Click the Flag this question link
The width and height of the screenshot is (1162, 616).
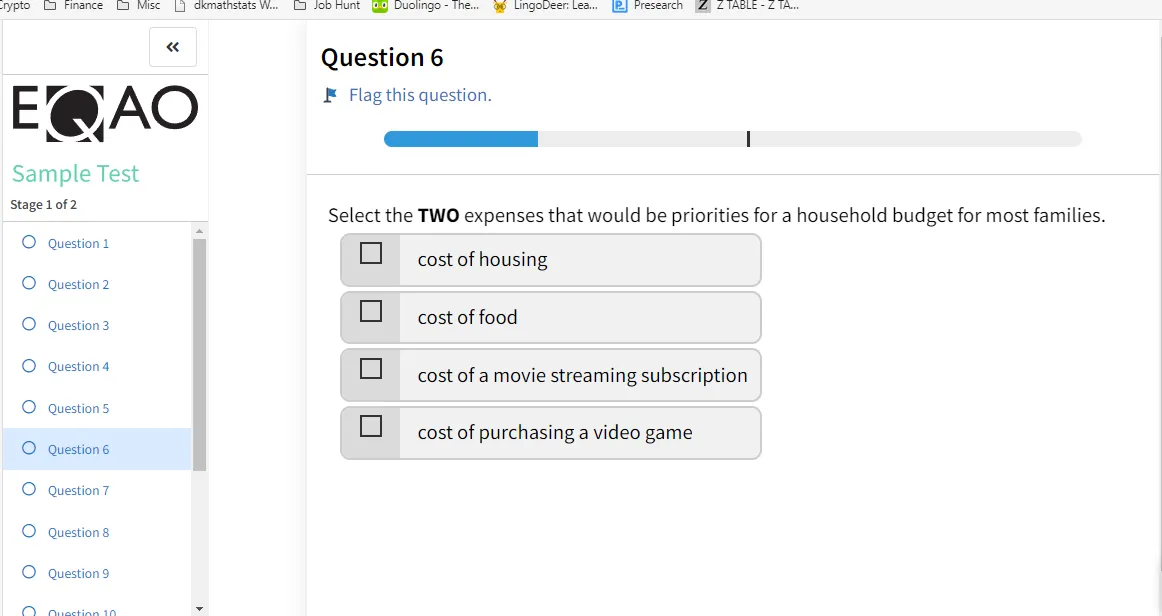pyautogui.click(x=420, y=96)
